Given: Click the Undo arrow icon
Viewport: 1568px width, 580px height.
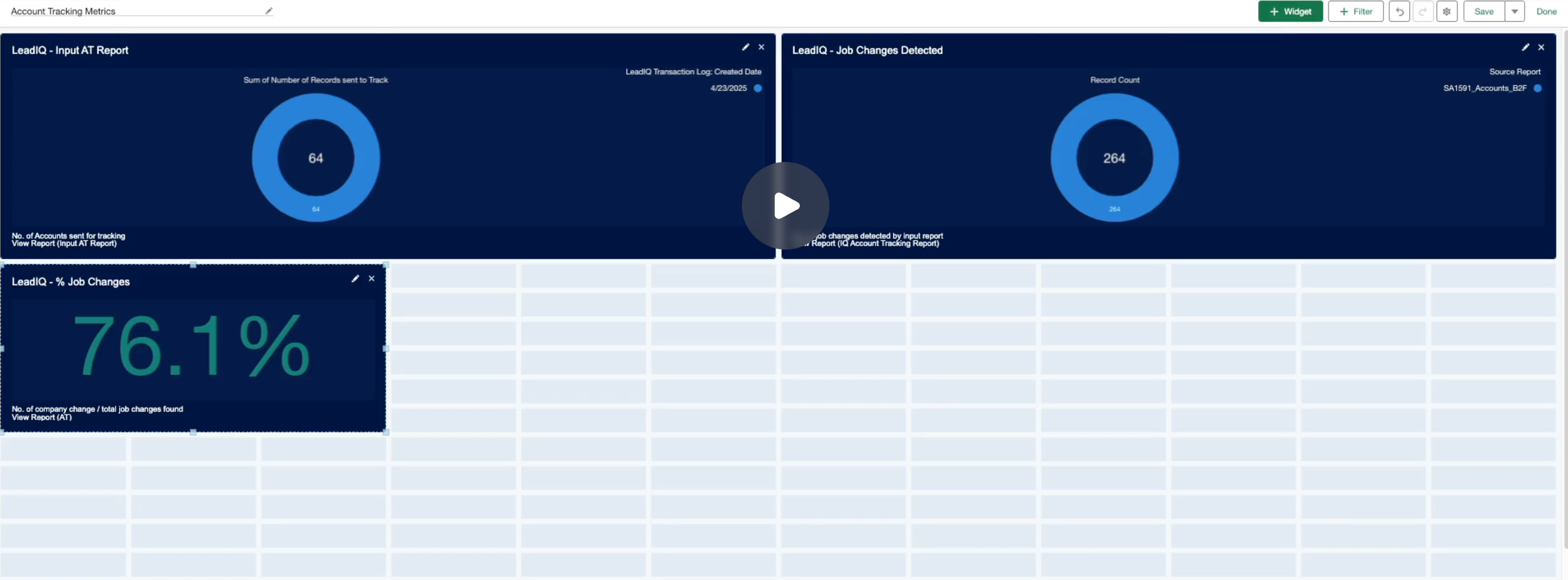Looking at the screenshot, I should 1399,11.
